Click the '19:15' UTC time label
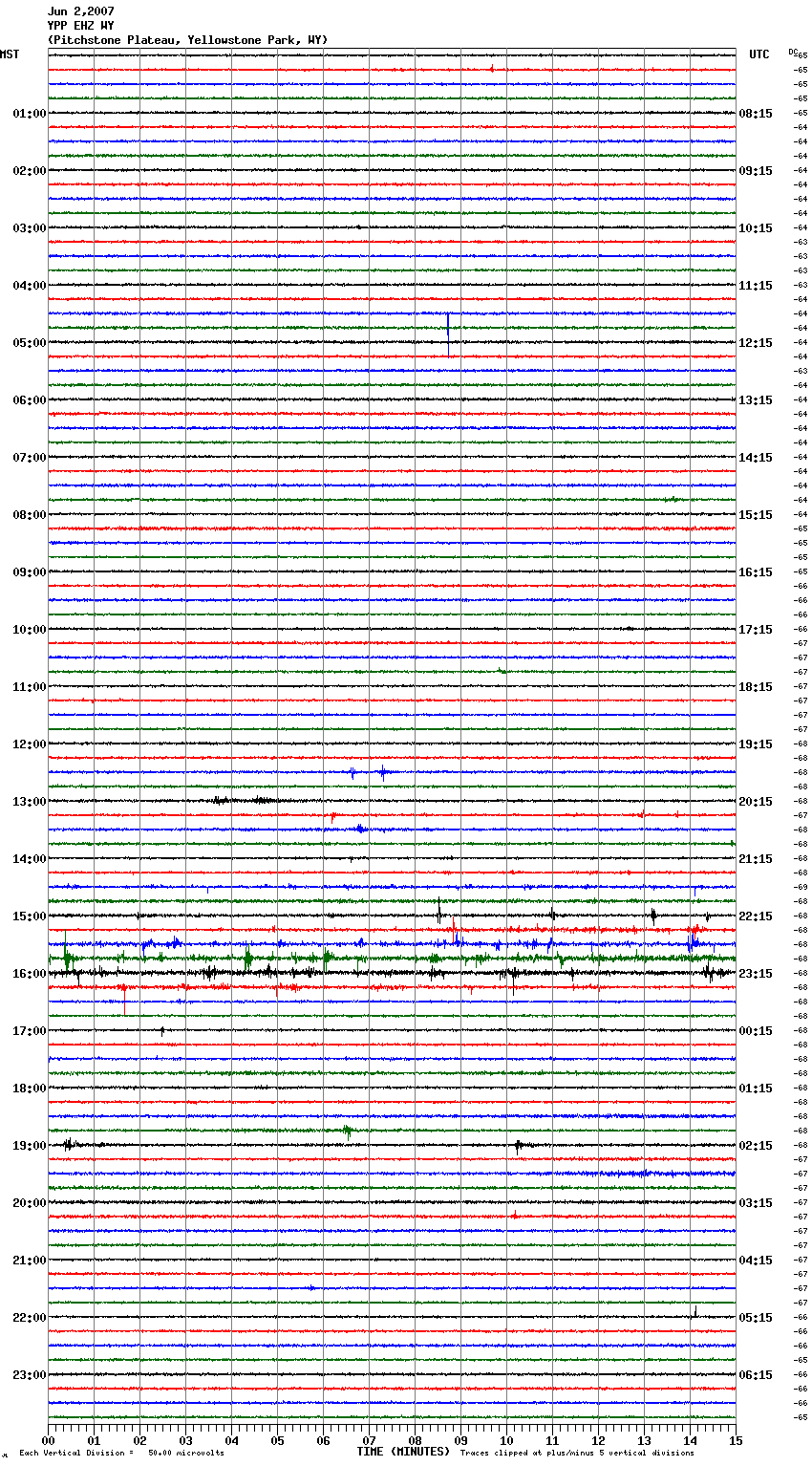 coord(756,744)
